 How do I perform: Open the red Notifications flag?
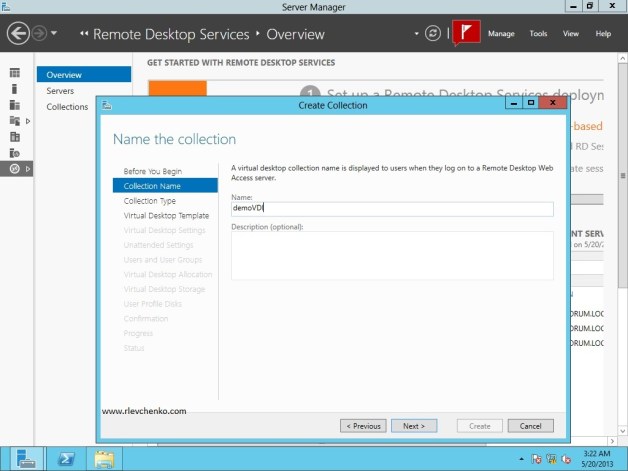[466, 32]
